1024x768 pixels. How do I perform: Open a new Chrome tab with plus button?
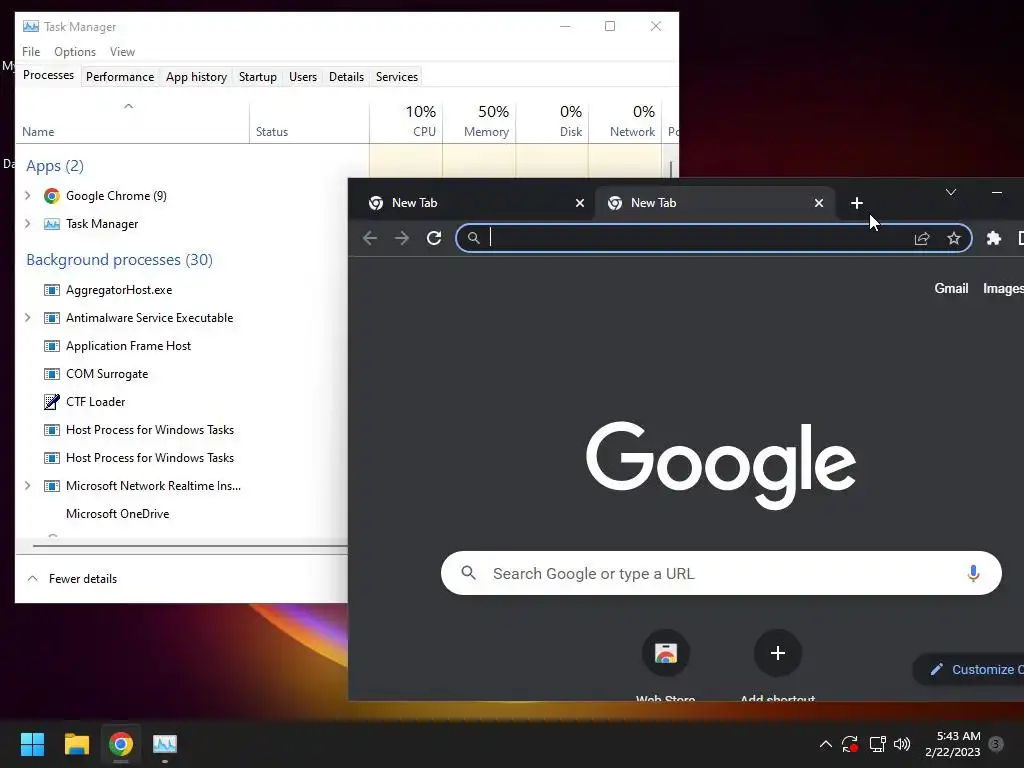(x=857, y=203)
